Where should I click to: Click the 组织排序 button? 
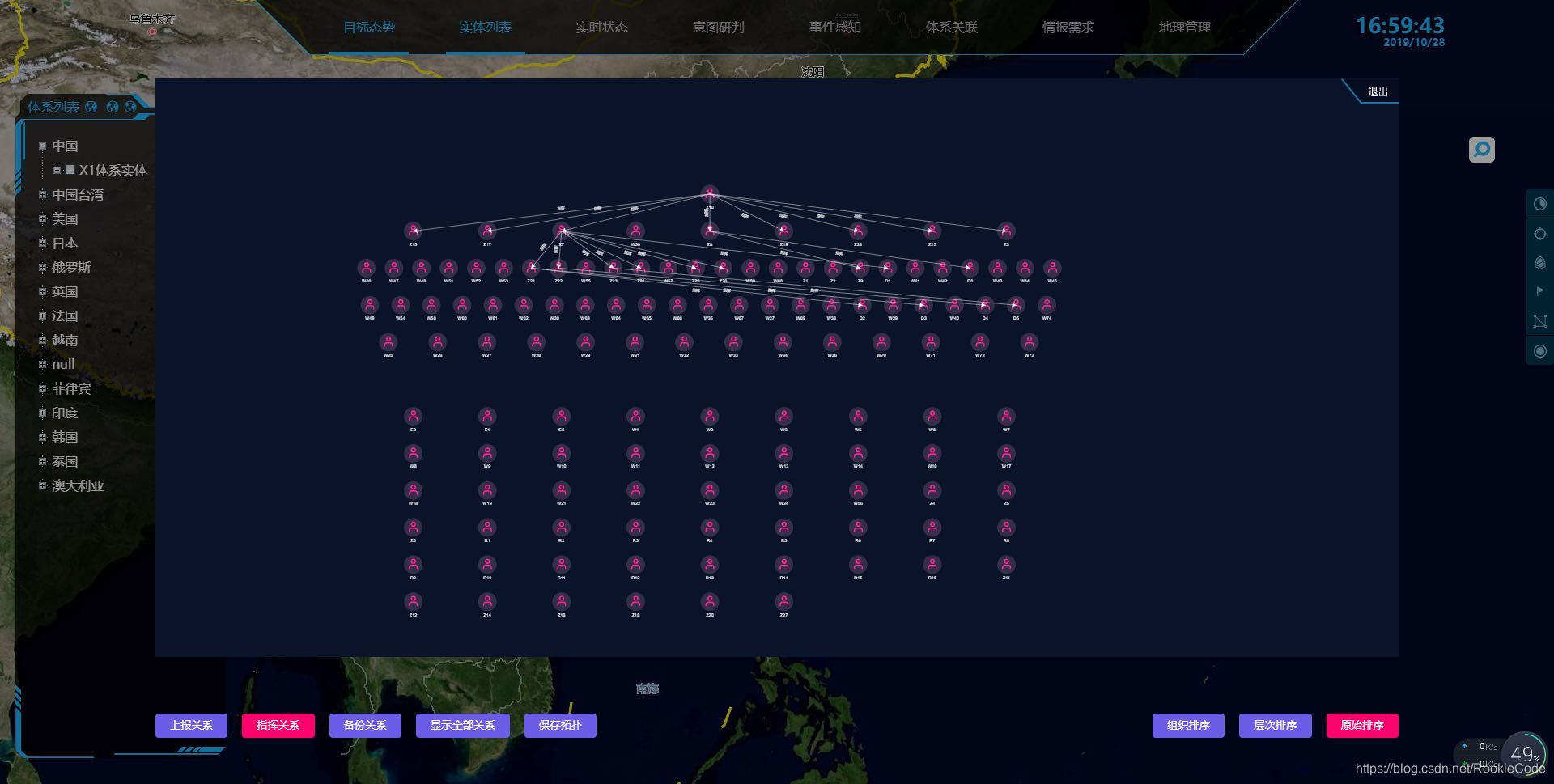tap(1188, 725)
